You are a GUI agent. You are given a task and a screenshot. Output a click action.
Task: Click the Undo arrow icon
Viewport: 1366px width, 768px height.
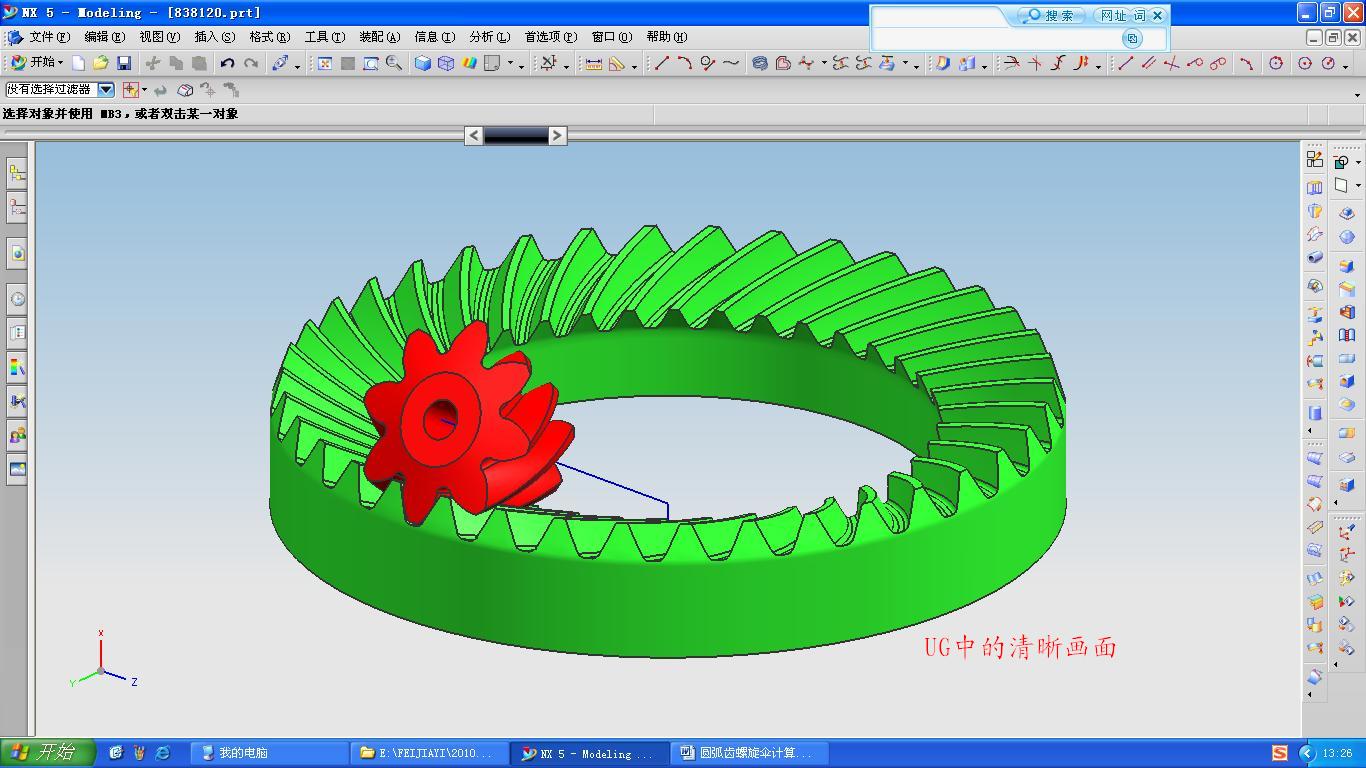coord(227,63)
